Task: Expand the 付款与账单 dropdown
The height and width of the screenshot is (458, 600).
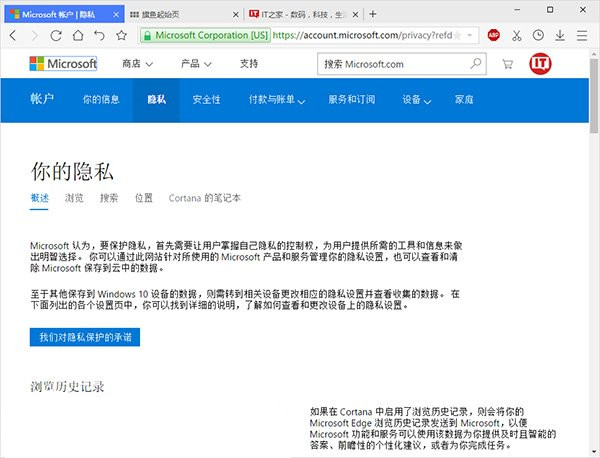Action: (x=277, y=99)
